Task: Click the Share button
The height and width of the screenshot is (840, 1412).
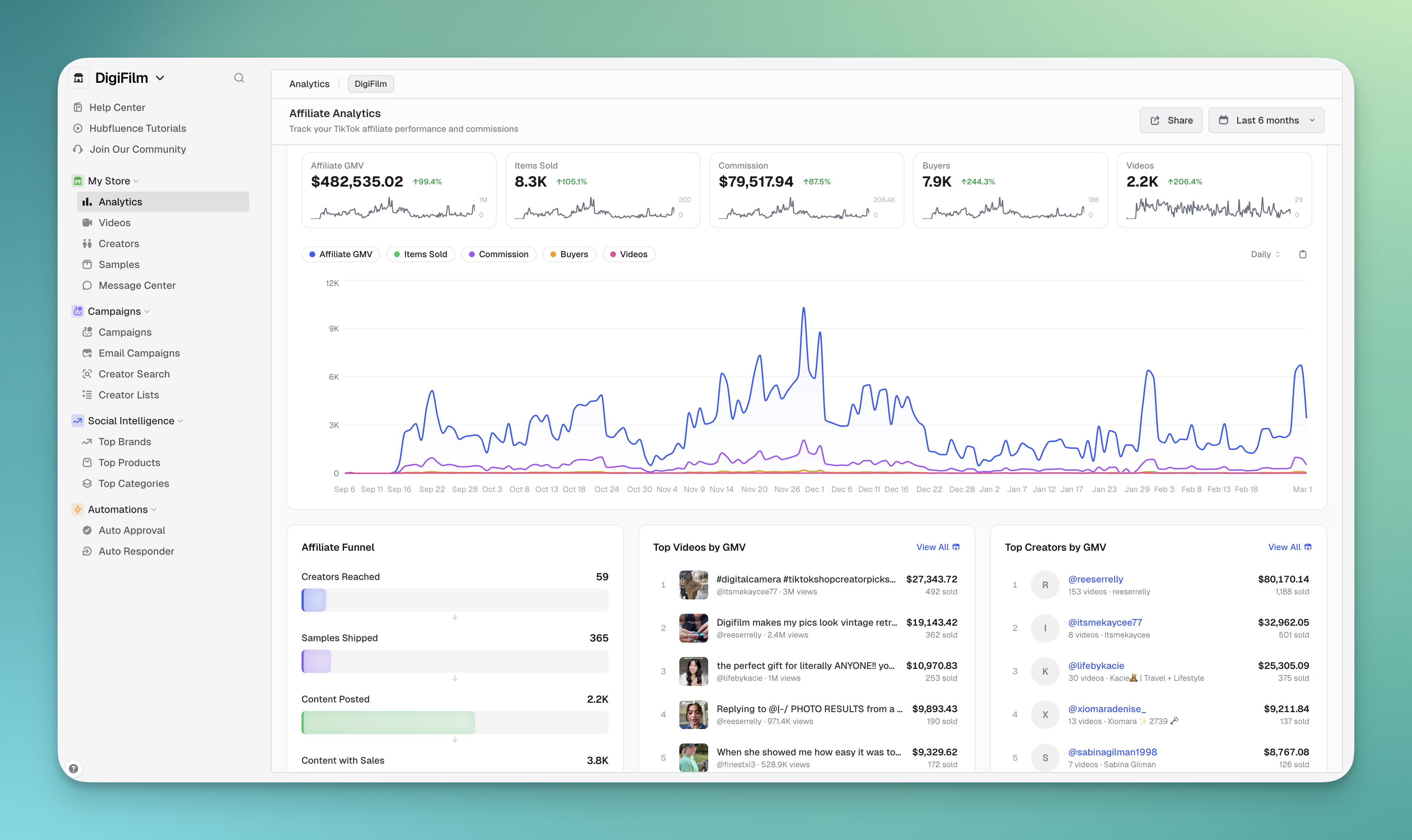Action: tap(1170, 120)
